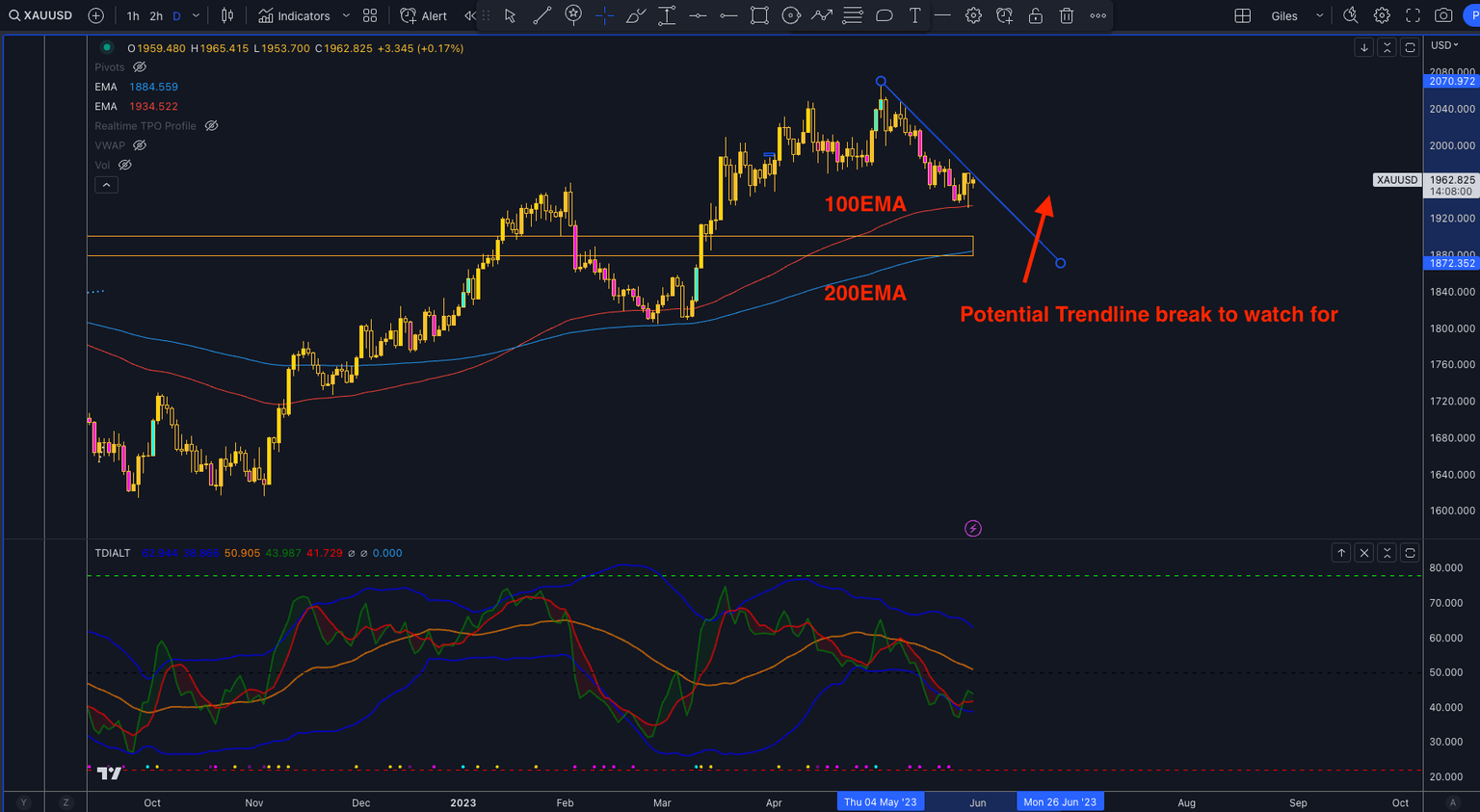Toggle the Z button at bottom left

tap(66, 802)
